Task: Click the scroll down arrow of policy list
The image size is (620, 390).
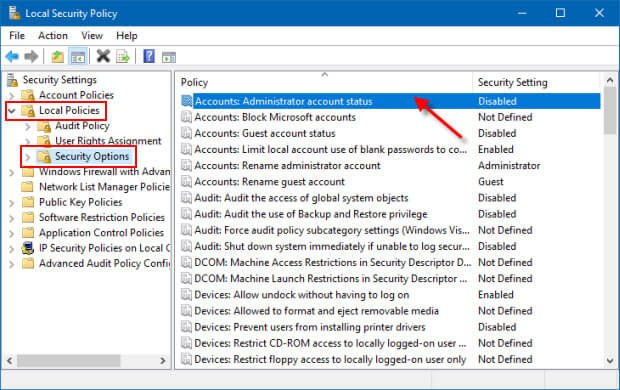Action: tap(610, 360)
